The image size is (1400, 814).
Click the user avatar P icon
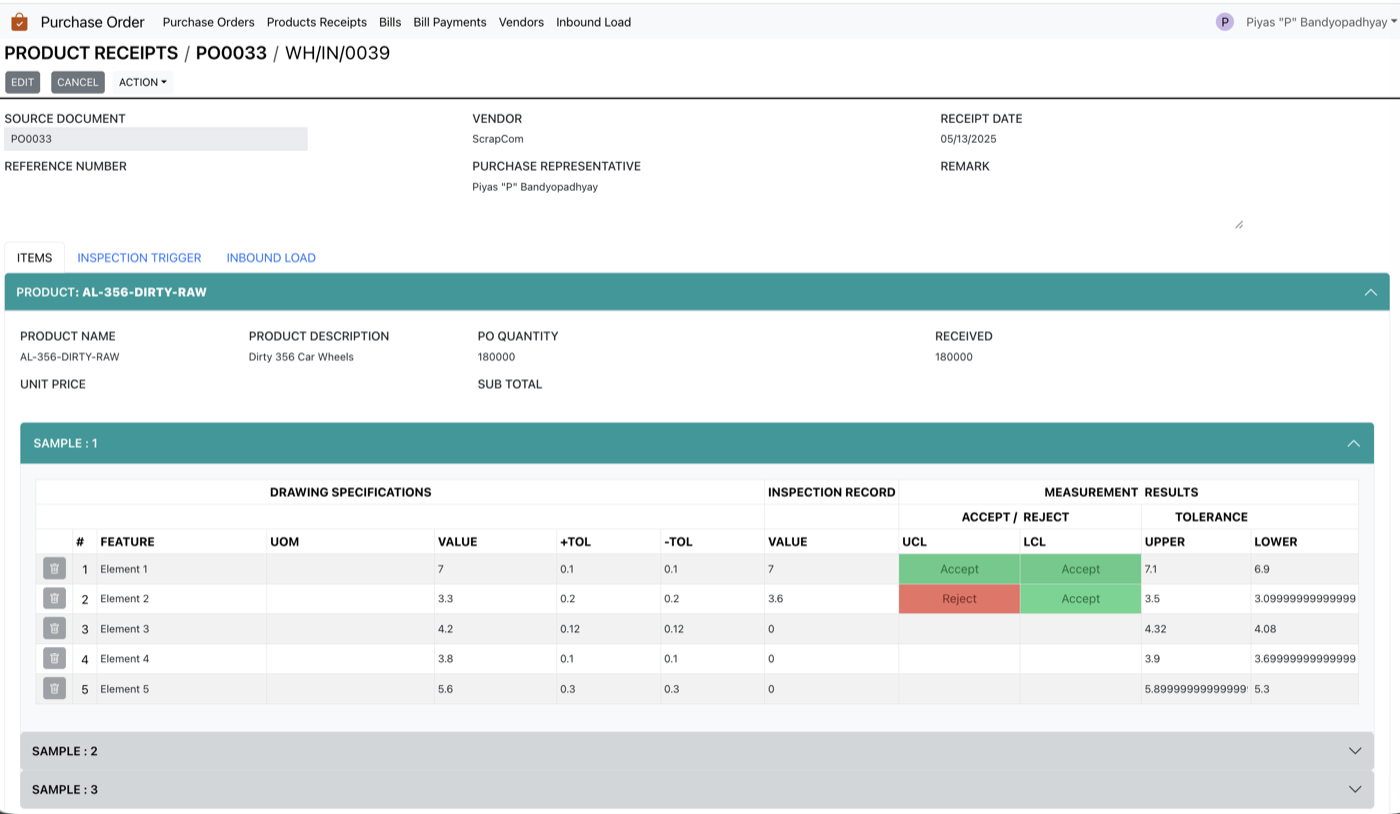pos(1224,22)
